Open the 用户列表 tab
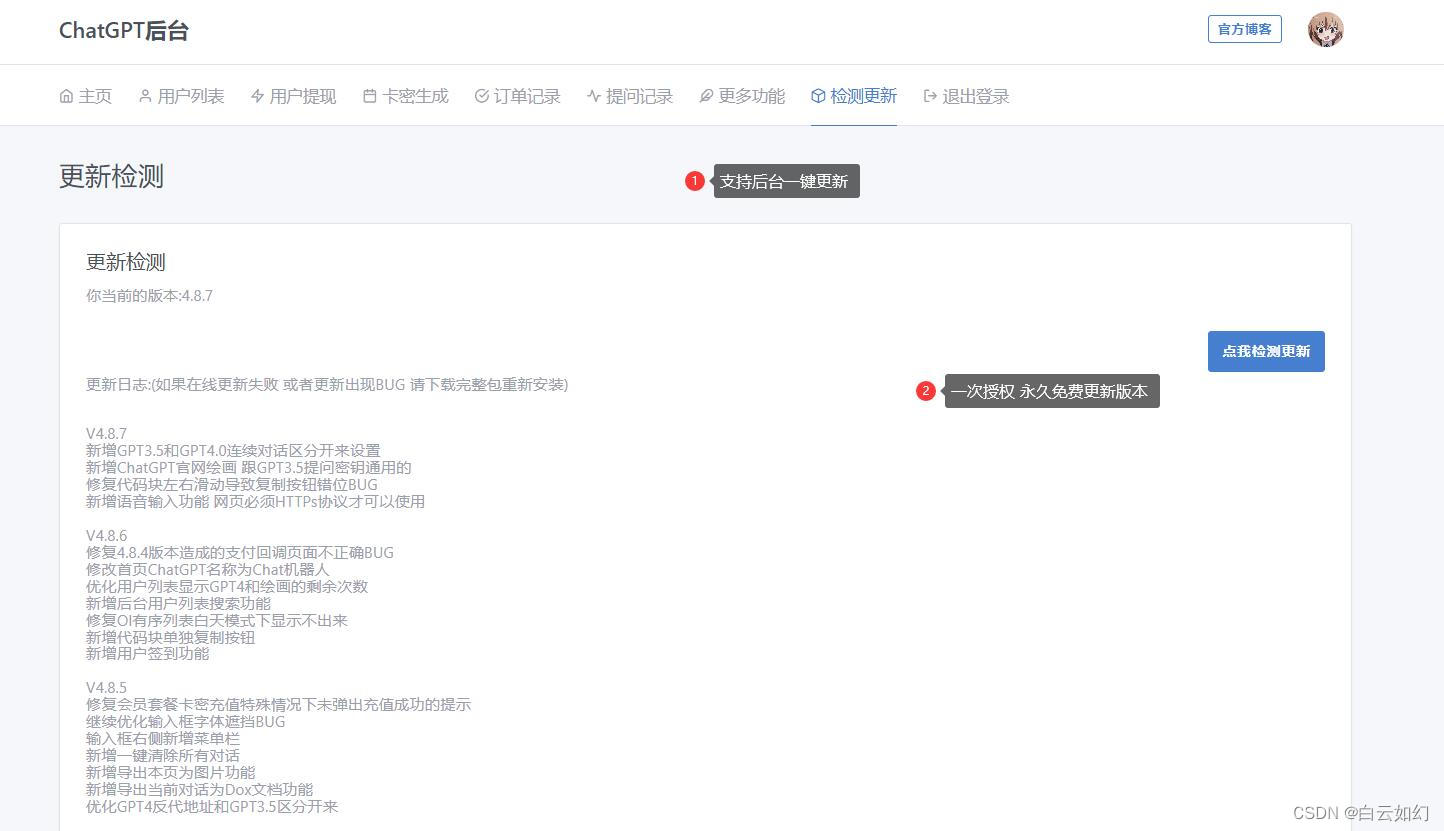The width and height of the screenshot is (1444, 831). coord(181,96)
